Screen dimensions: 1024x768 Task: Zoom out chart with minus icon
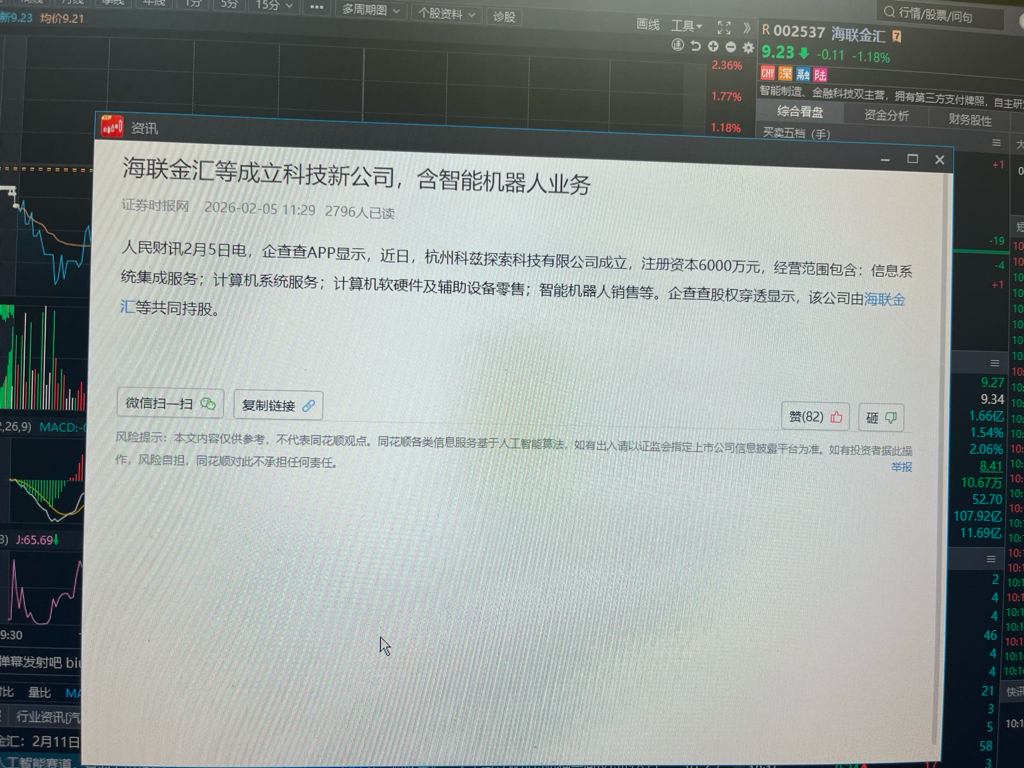tap(731, 47)
